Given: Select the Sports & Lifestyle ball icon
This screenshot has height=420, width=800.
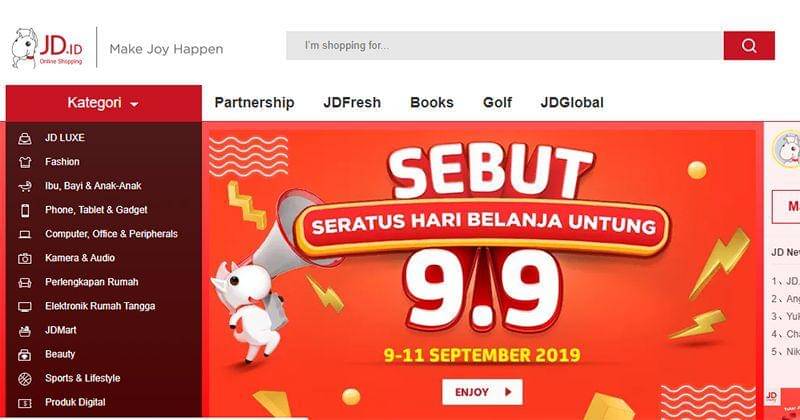Looking at the screenshot, I should (x=25, y=379).
